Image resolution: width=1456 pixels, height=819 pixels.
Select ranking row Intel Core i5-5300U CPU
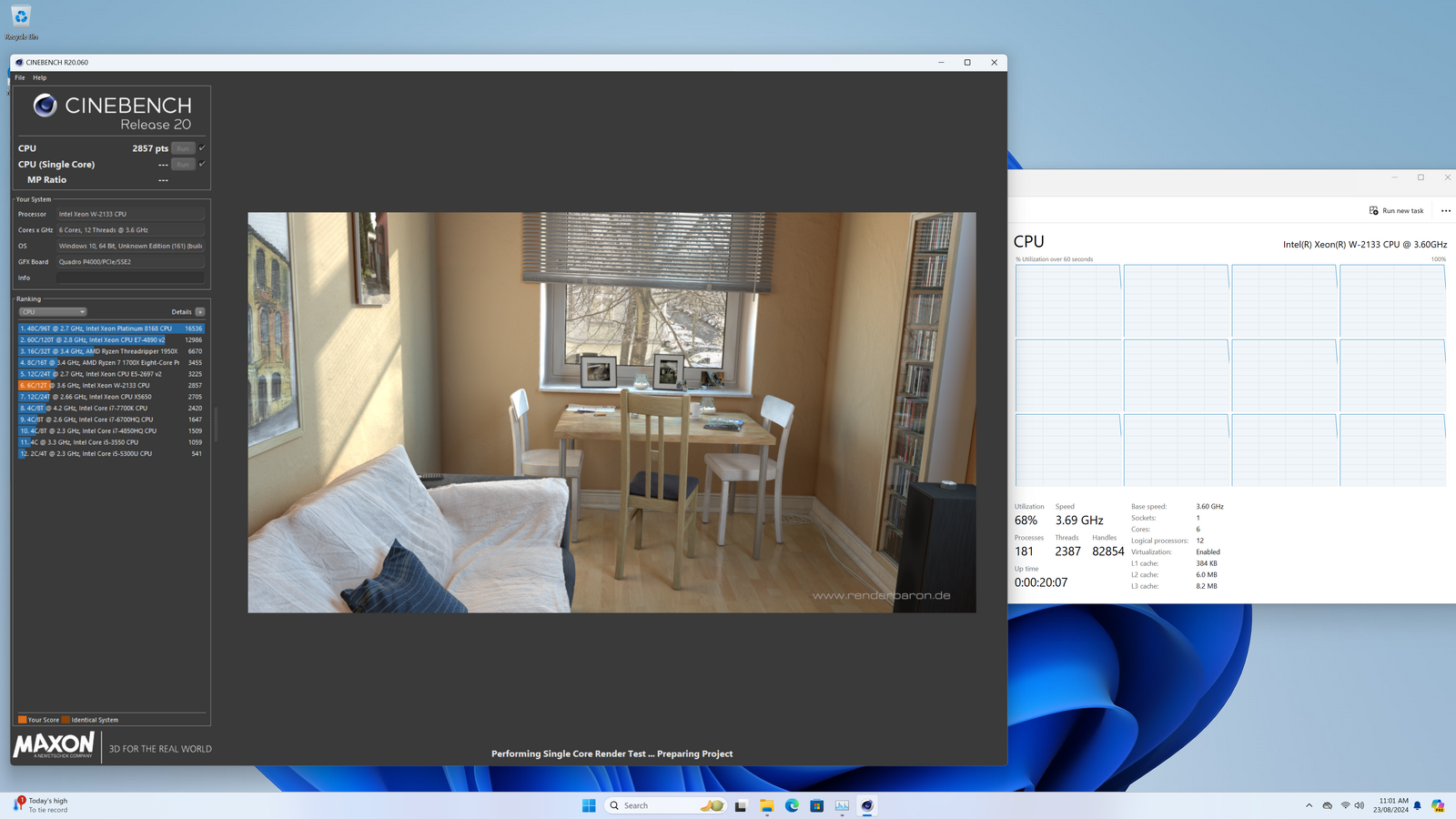[111, 453]
